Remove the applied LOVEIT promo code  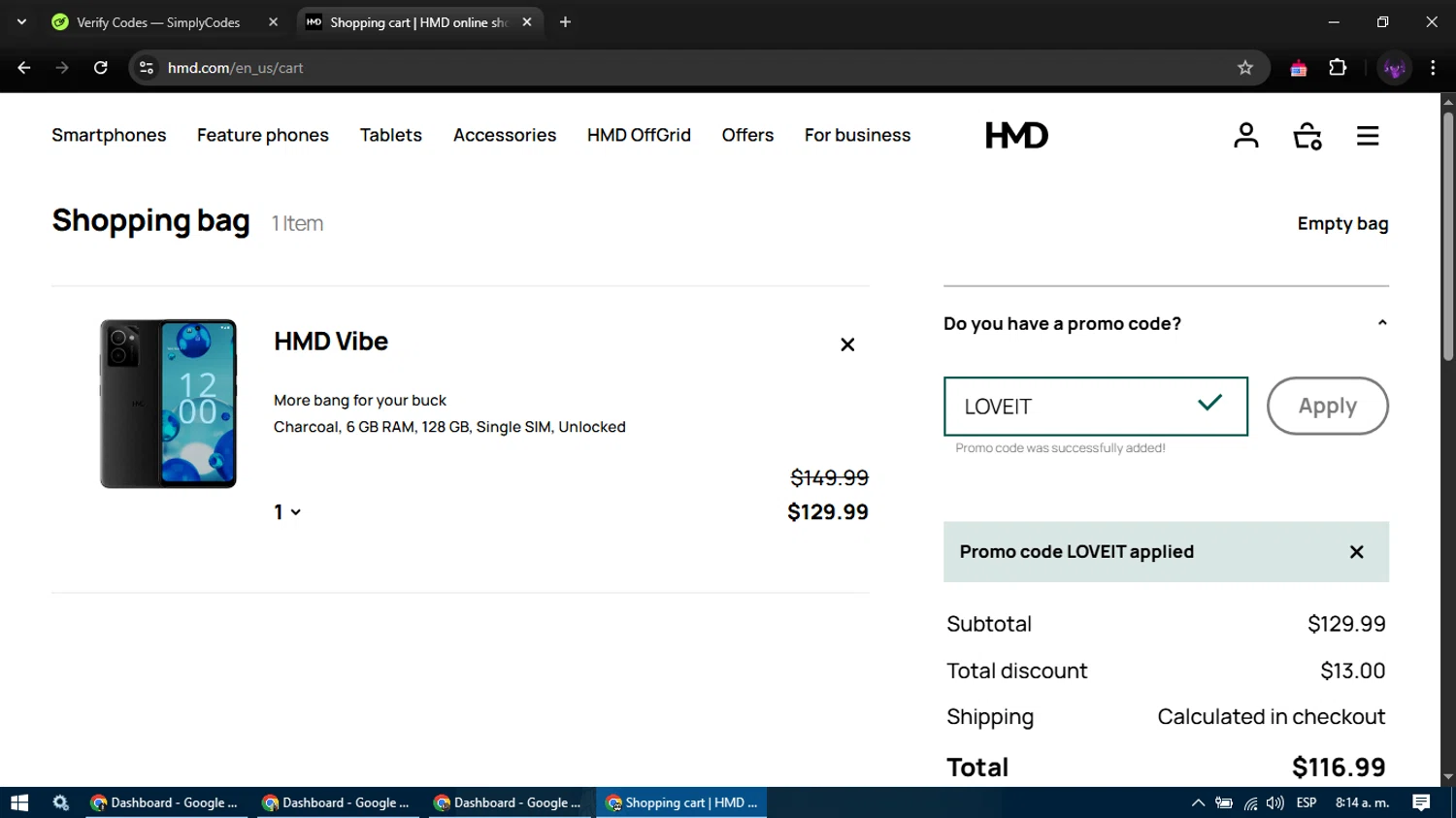[1357, 552]
